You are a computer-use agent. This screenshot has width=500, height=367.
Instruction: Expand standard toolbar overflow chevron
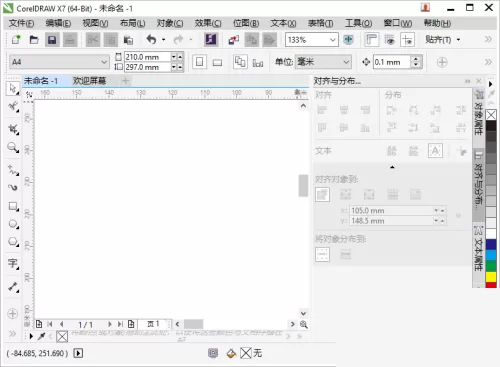488,39
